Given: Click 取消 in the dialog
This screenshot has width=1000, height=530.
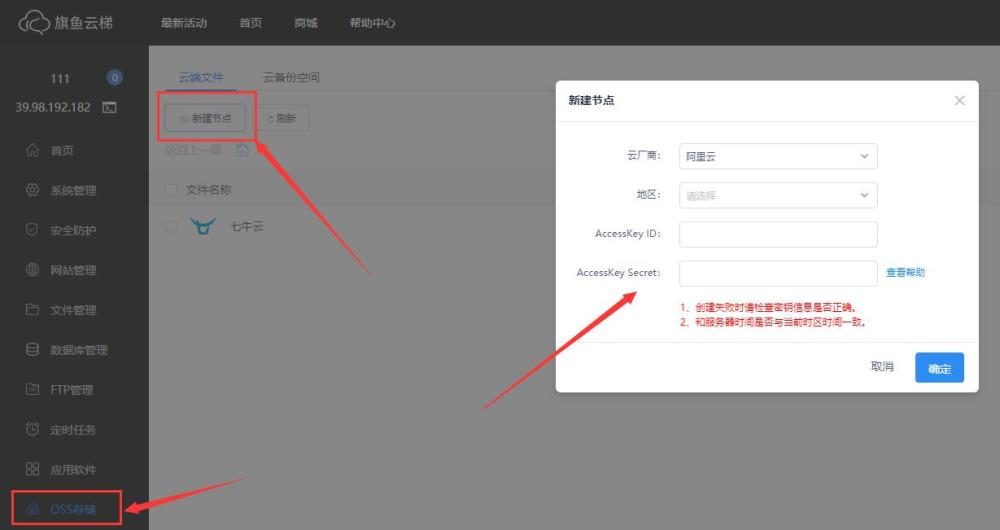Looking at the screenshot, I should click(x=883, y=367).
